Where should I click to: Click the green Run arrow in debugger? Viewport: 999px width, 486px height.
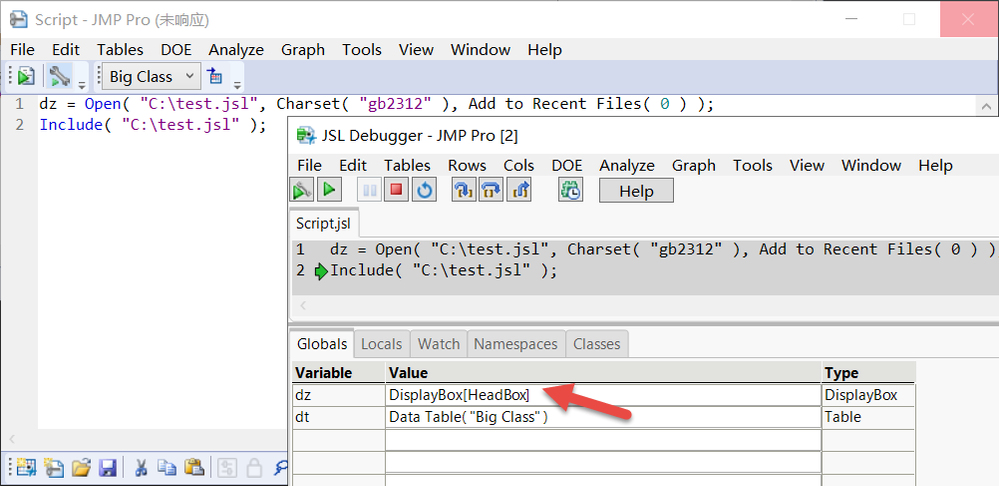(x=329, y=190)
